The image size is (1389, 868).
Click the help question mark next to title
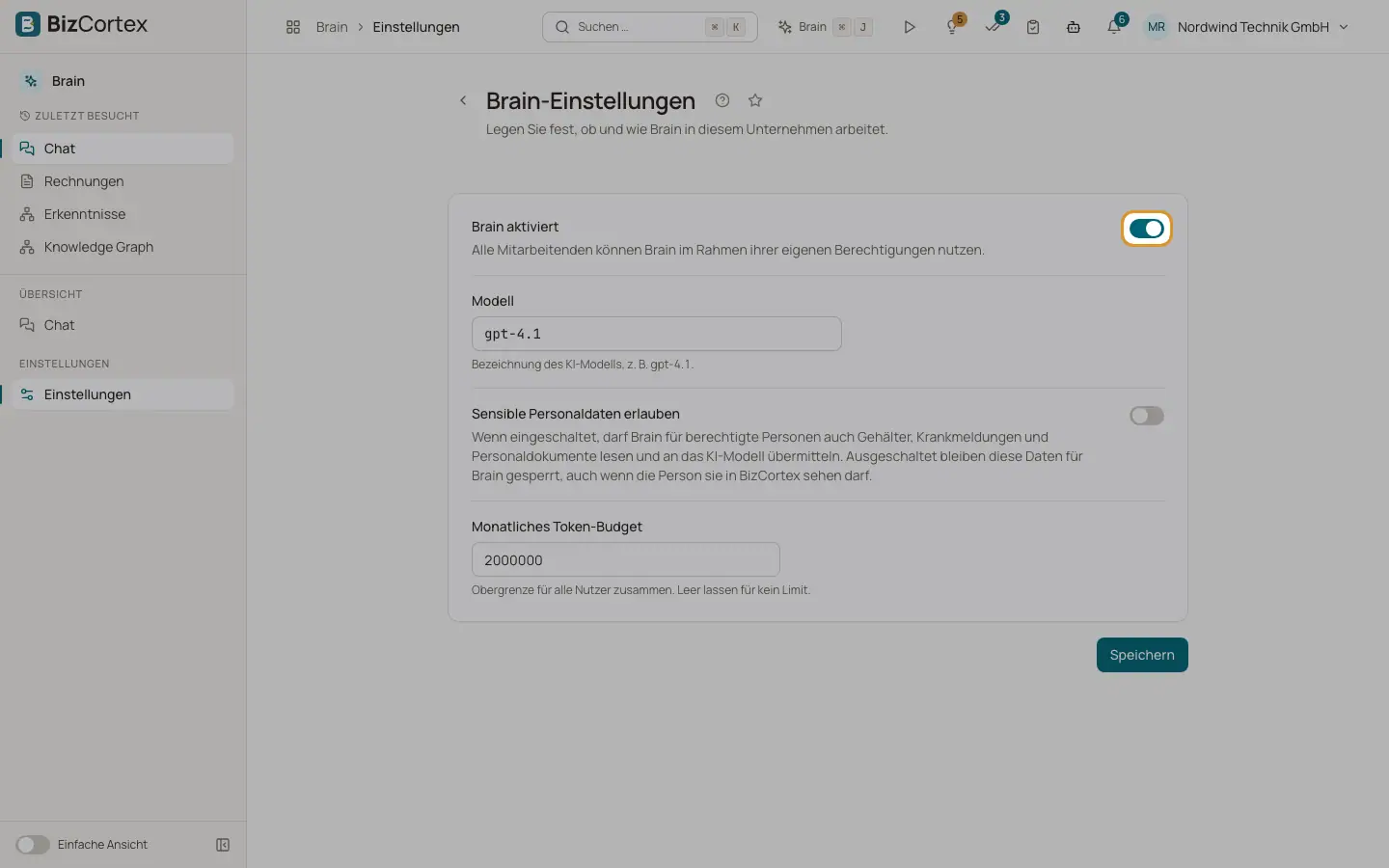(x=722, y=100)
